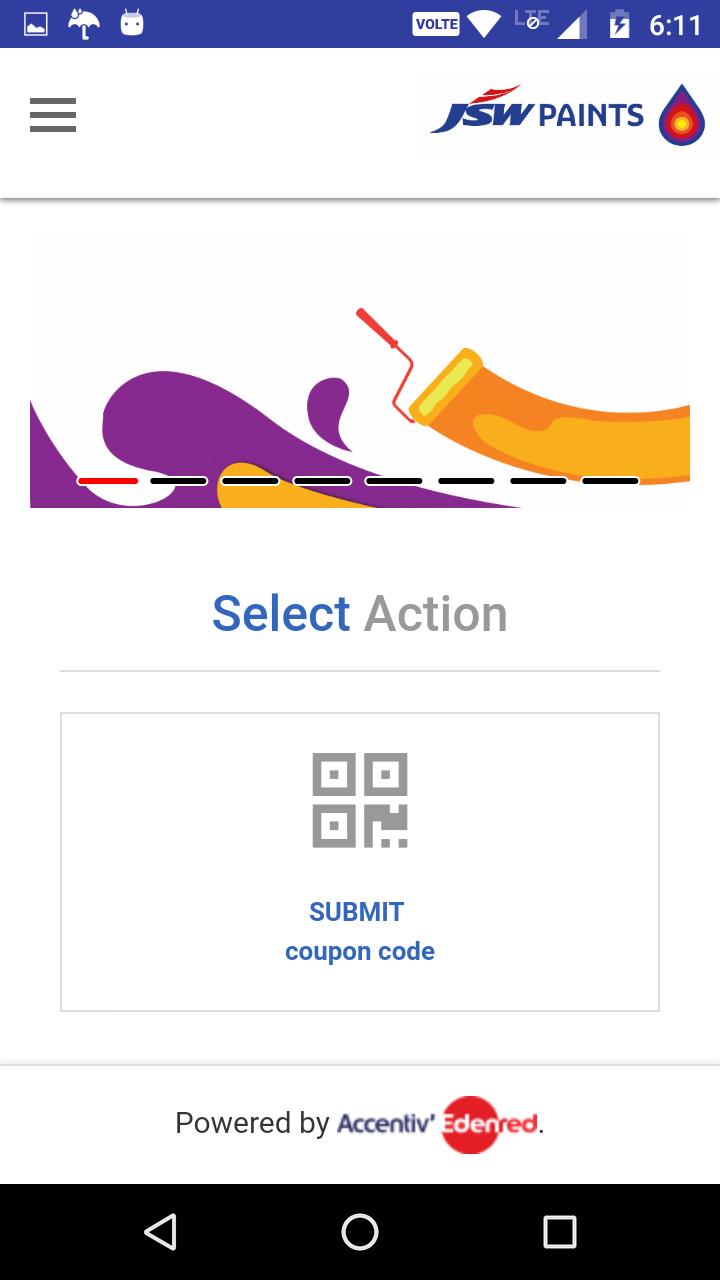Image resolution: width=720 pixels, height=1280 pixels.
Task: Jump to the sixth carousel slide indicator
Action: pyautogui.click(x=466, y=481)
